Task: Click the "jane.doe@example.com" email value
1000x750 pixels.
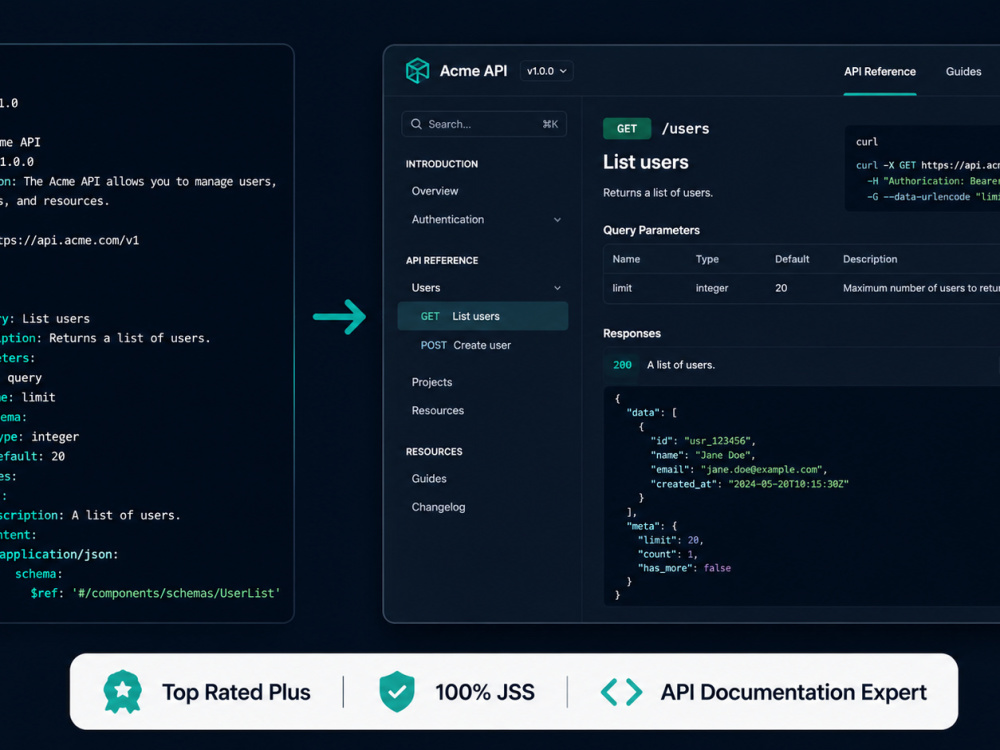Action: (763, 469)
